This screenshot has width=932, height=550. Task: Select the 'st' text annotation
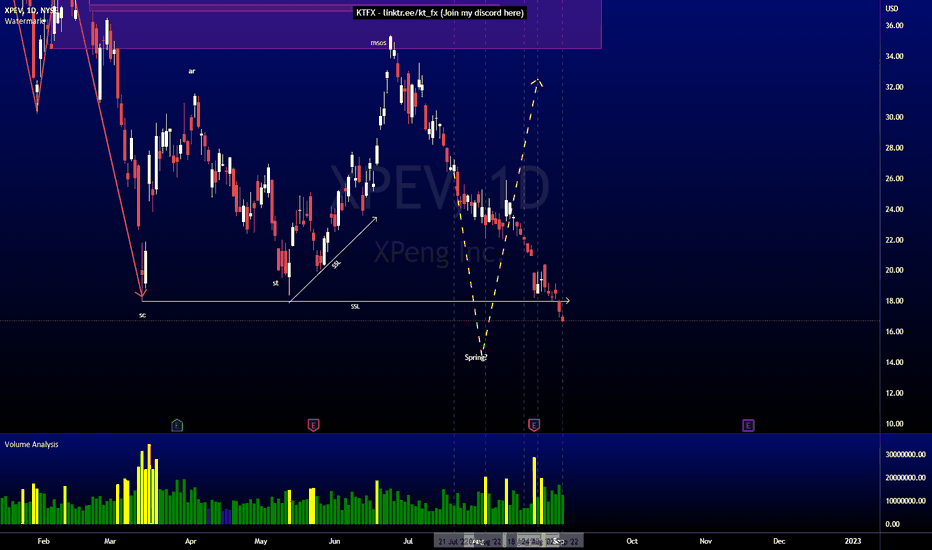coord(275,283)
